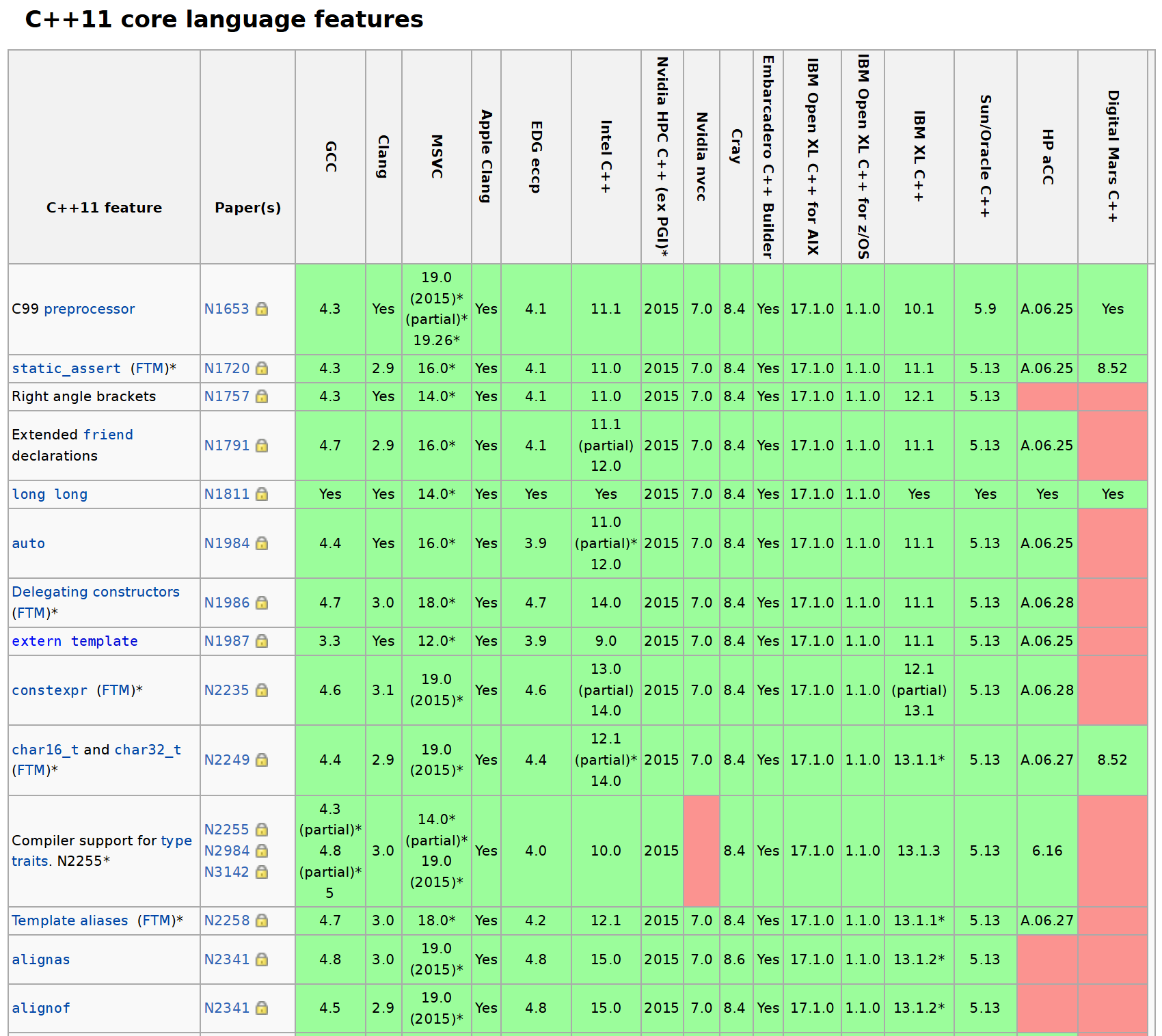Open the auto feature link
The width and height of the screenshot is (1162, 1036).
29,543
